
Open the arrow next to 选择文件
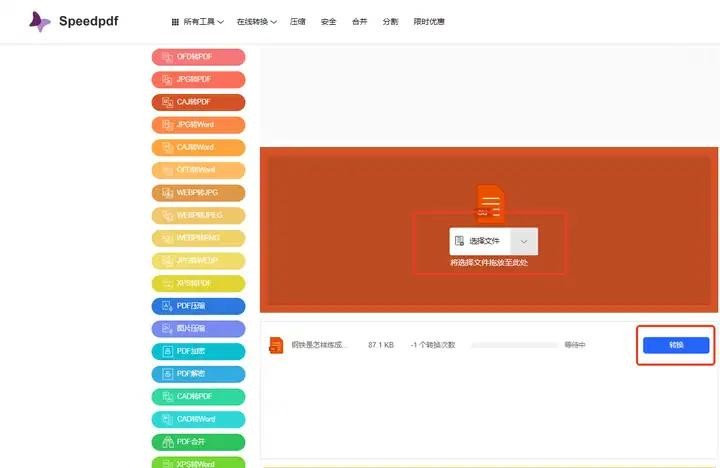[x=524, y=241]
